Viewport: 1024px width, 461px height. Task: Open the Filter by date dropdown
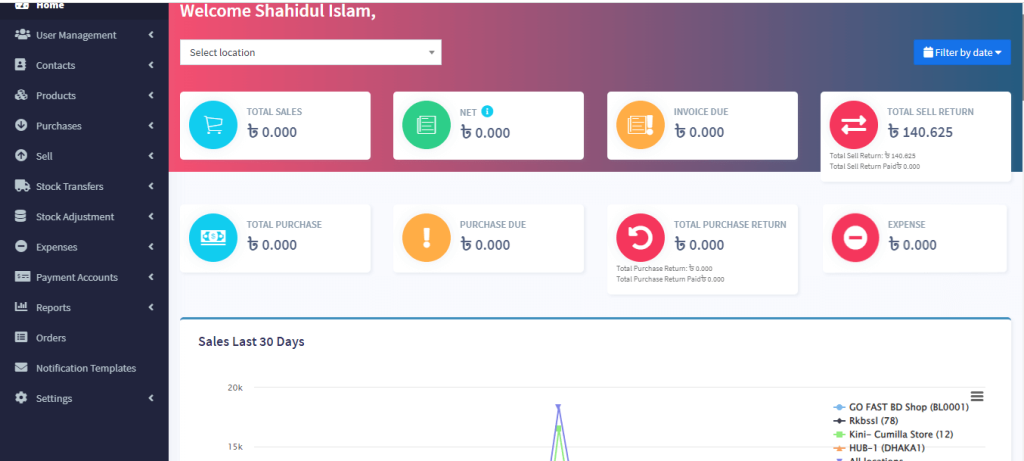click(961, 52)
